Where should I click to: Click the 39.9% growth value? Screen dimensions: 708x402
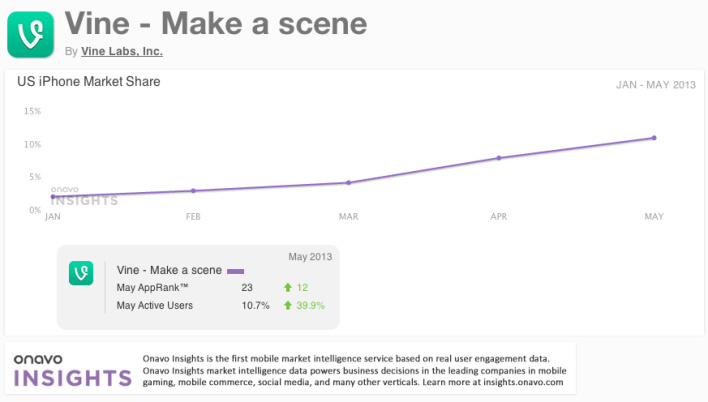tap(310, 306)
